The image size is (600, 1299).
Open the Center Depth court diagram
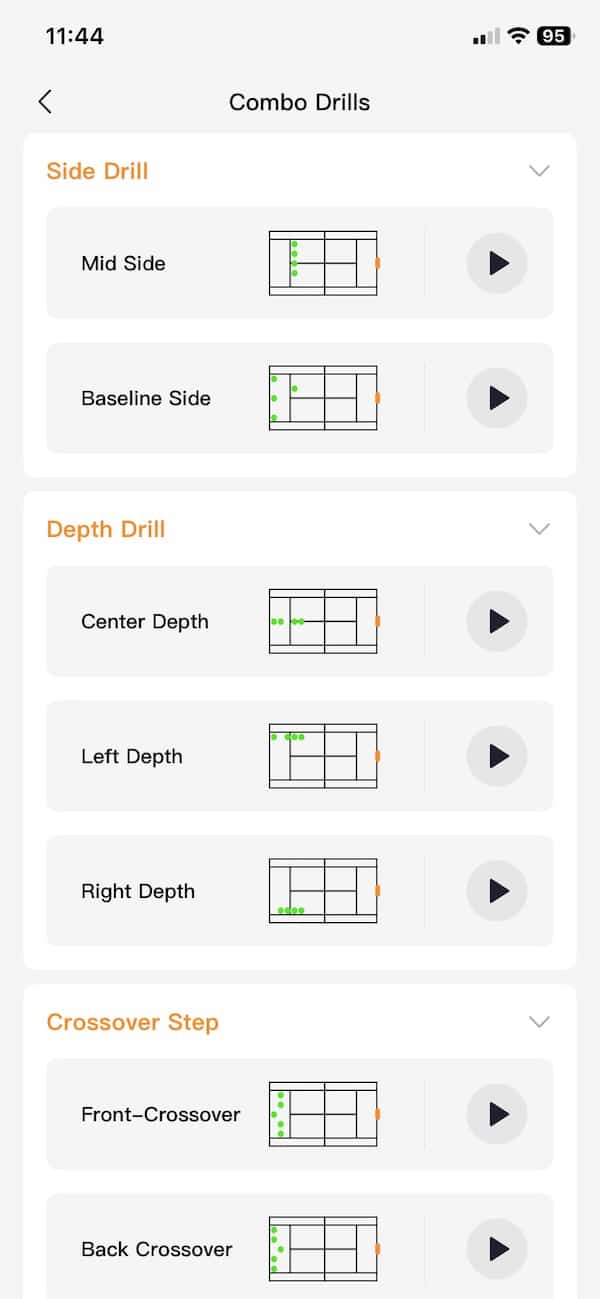coord(325,621)
